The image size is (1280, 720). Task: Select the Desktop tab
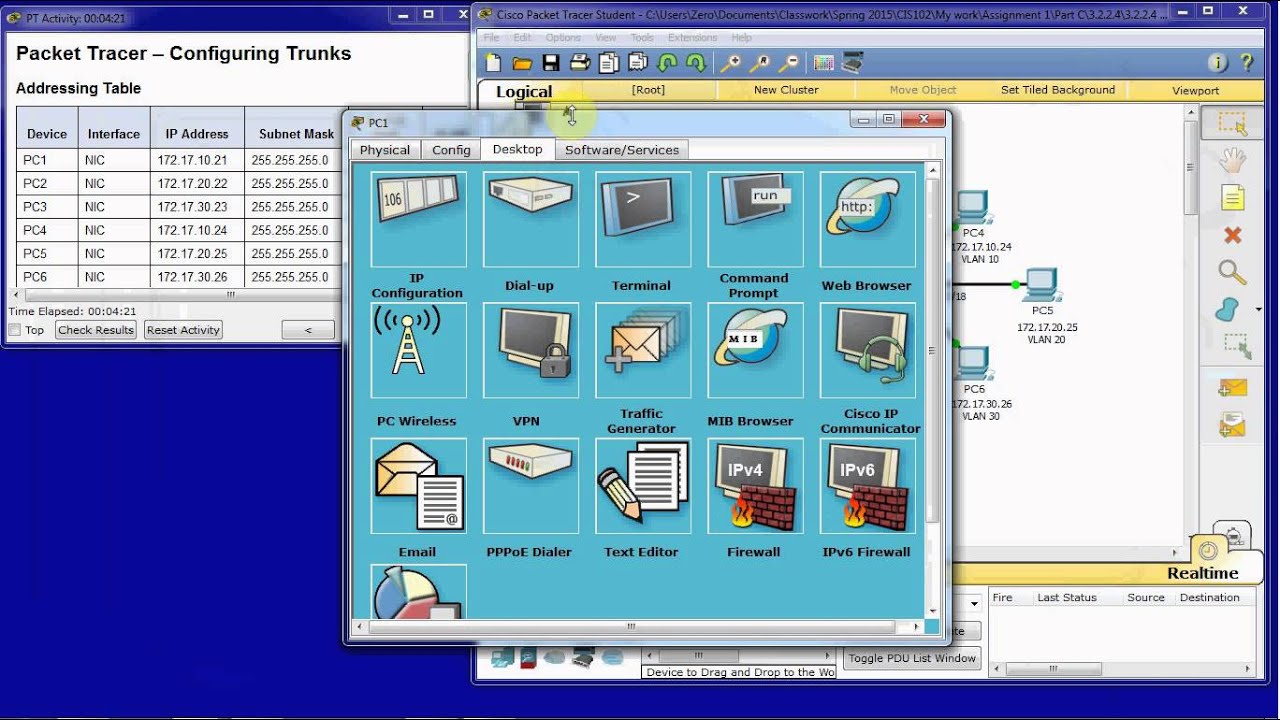[x=517, y=149]
